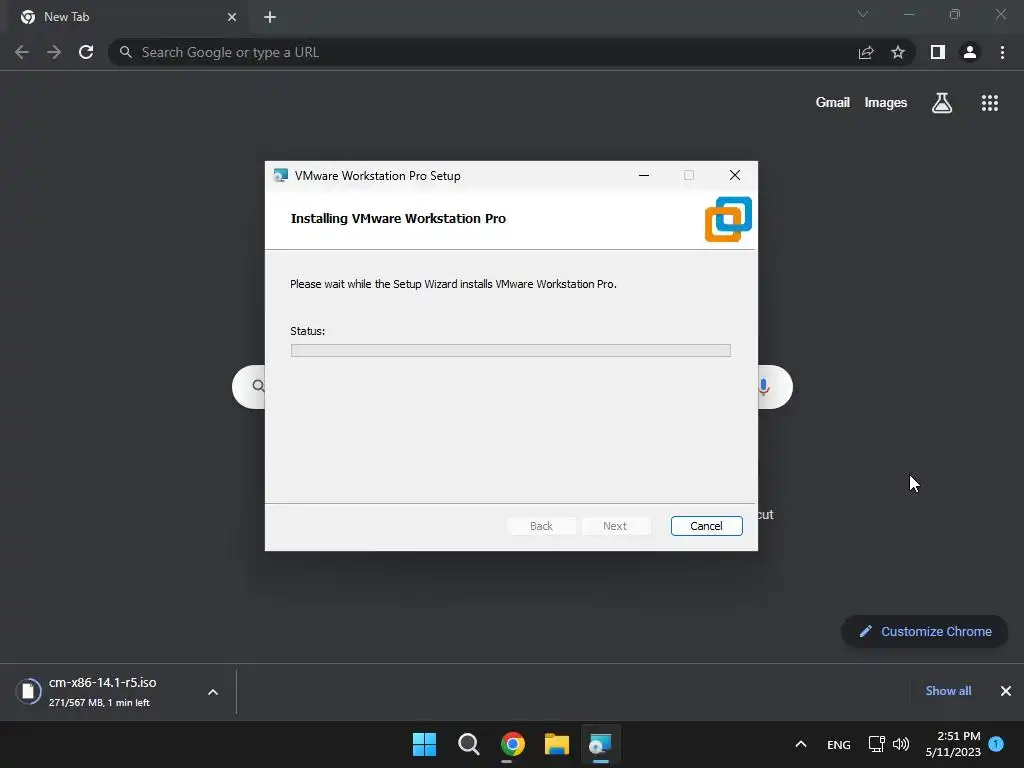Open Gmail link
Image resolution: width=1024 pixels, height=768 pixels.
pos(832,103)
